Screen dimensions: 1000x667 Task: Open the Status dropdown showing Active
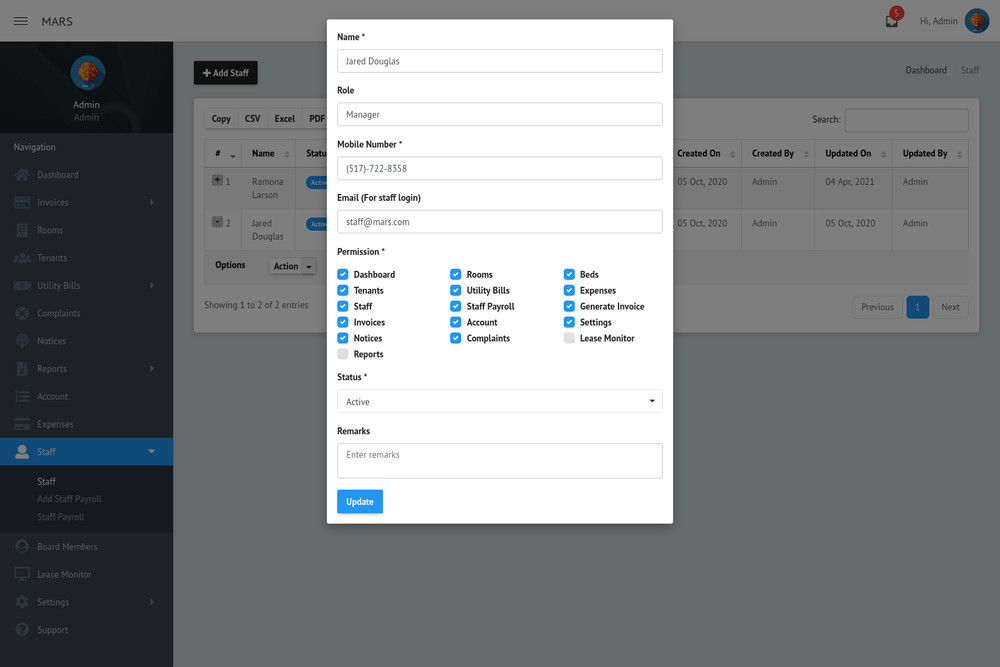[498, 400]
